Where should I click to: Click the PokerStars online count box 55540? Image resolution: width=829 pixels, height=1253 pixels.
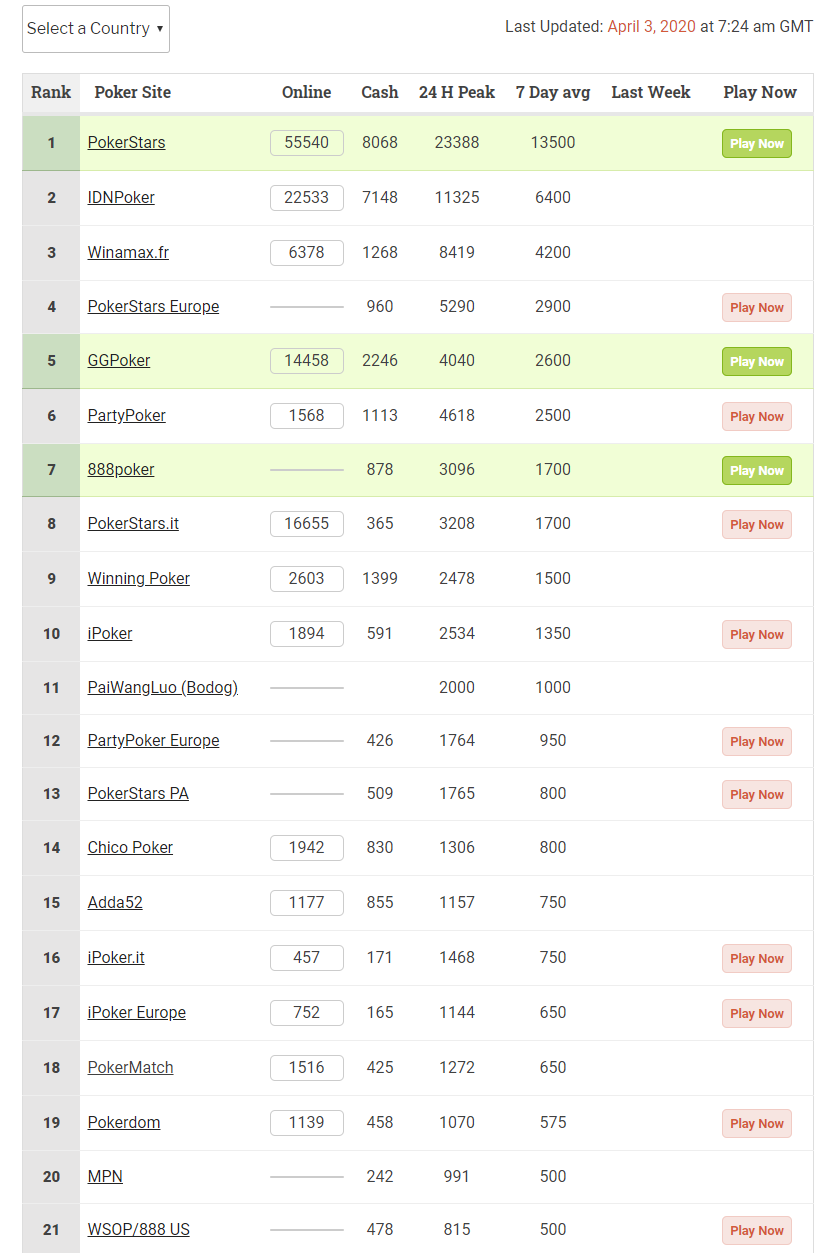click(x=307, y=143)
